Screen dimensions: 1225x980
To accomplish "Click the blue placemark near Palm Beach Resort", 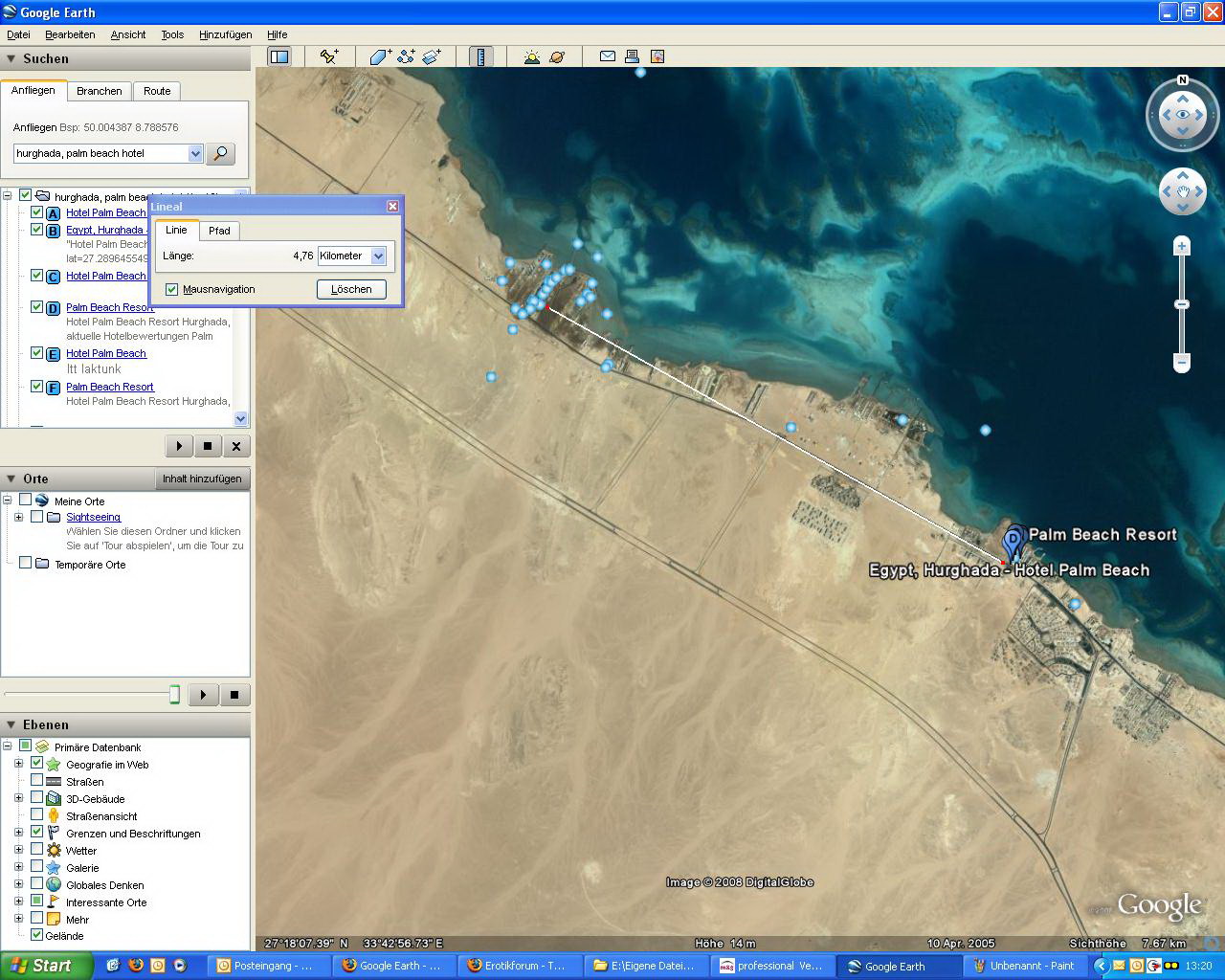I will [x=1013, y=542].
